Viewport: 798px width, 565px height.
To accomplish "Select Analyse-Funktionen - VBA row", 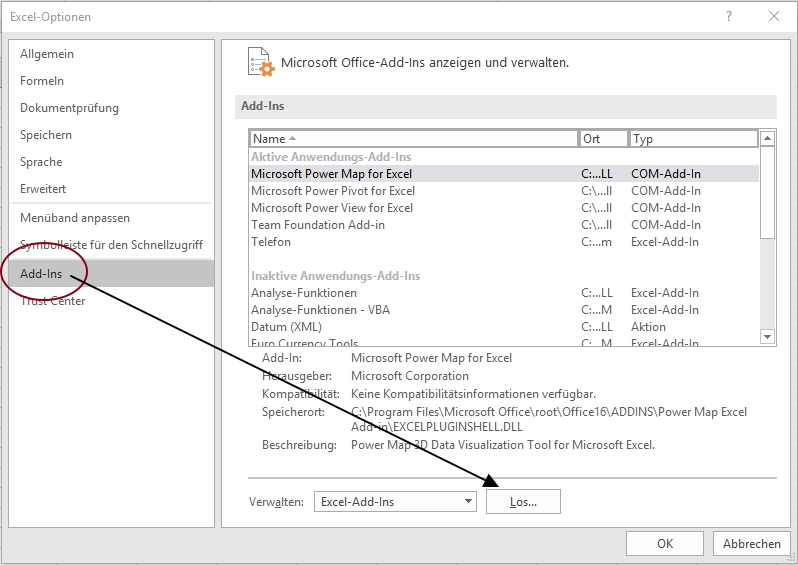I will [x=504, y=310].
